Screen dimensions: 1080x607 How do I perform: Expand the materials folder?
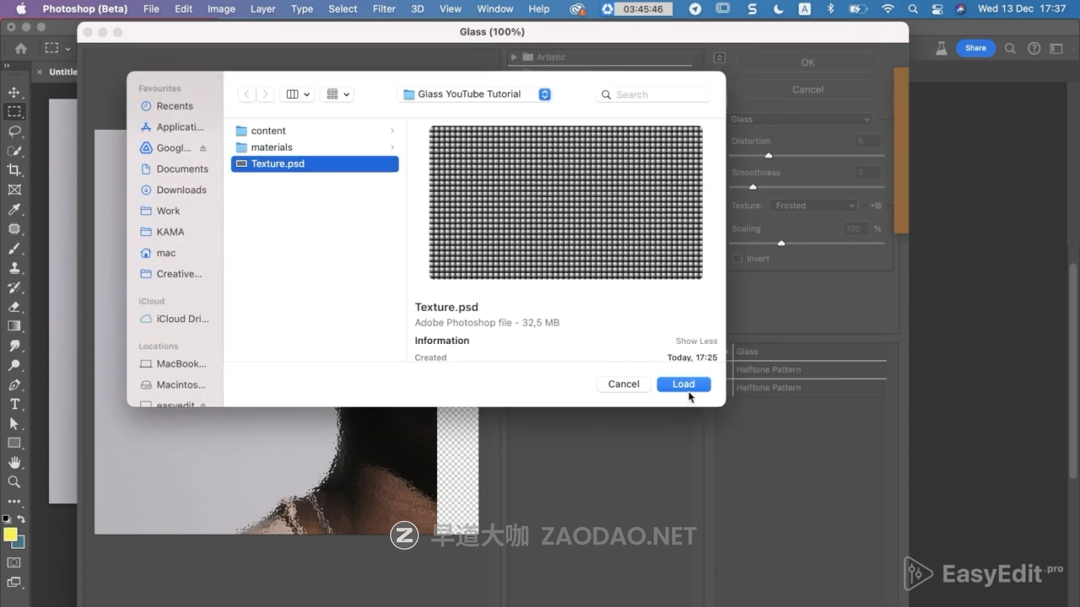(392, 148)
